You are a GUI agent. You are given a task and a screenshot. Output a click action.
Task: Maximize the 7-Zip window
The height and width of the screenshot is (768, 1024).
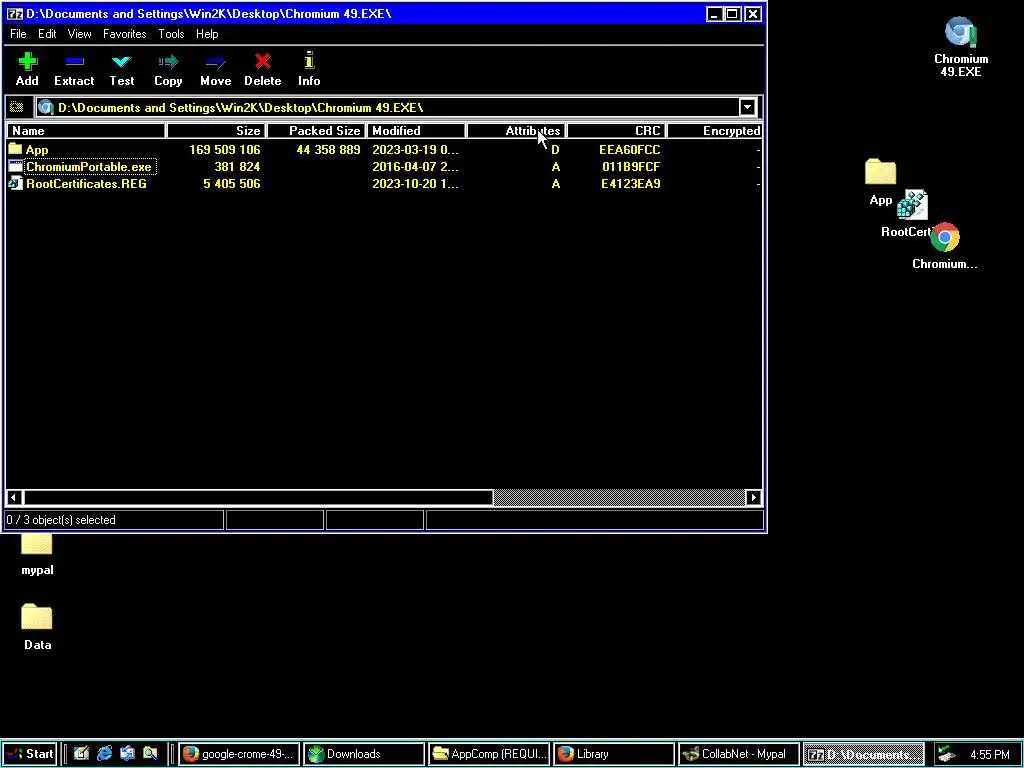point(733,14)
